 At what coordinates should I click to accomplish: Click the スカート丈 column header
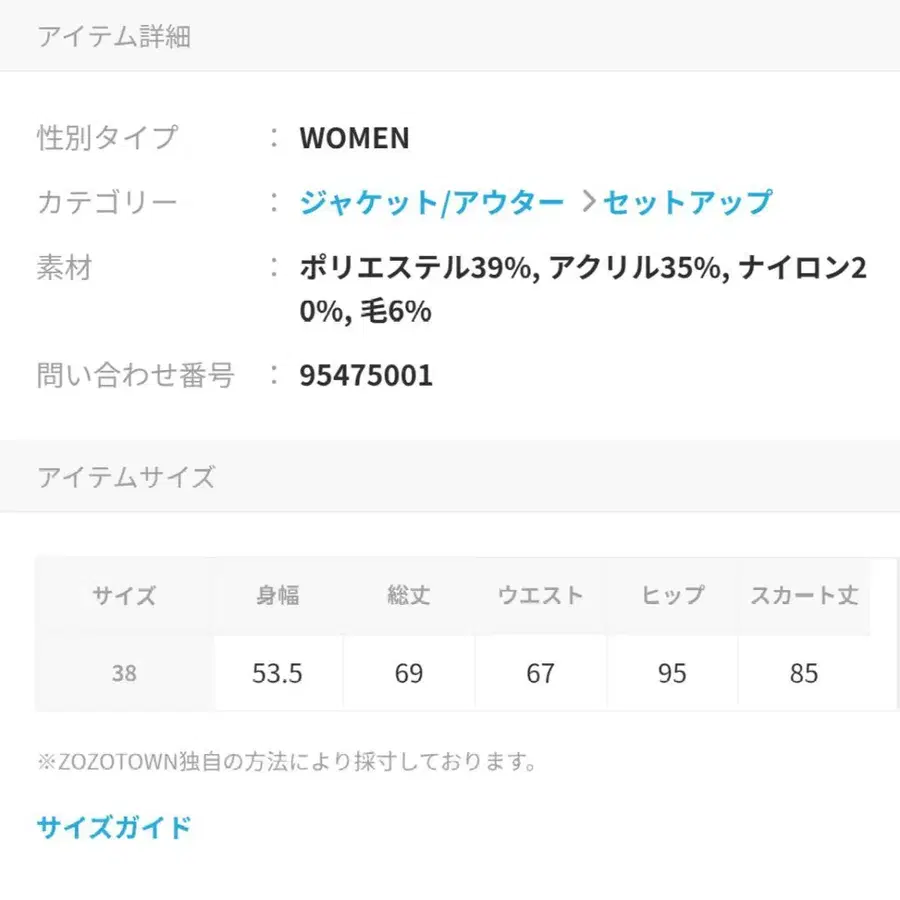click(x=804, y=595)
